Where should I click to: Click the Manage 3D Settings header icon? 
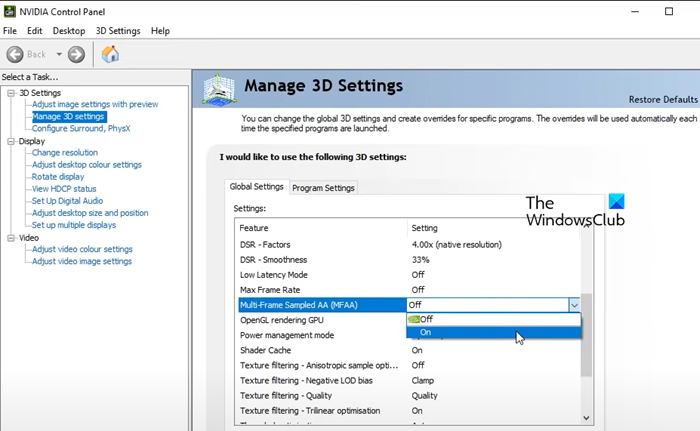[x=219, y=90]
